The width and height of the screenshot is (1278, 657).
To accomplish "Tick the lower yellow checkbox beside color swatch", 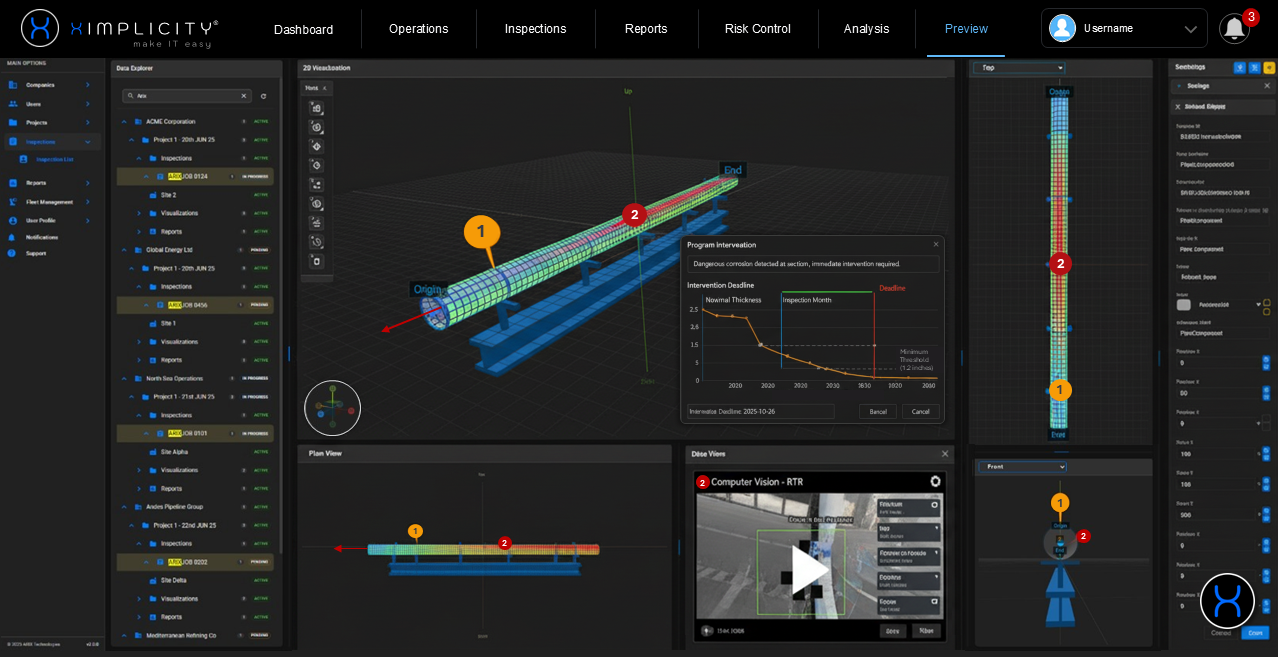I will tap(1267, 310).
